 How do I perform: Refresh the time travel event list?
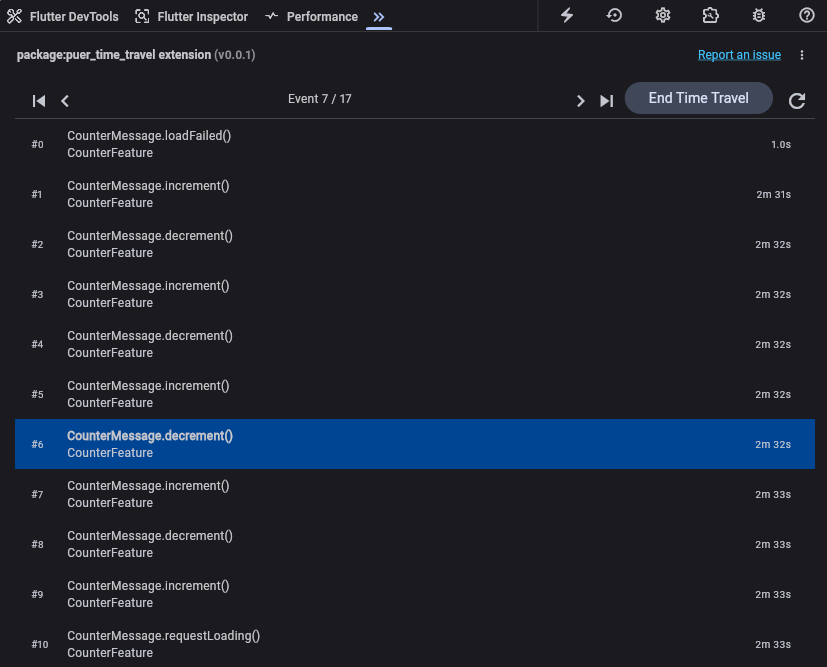[x=796, y=99]
